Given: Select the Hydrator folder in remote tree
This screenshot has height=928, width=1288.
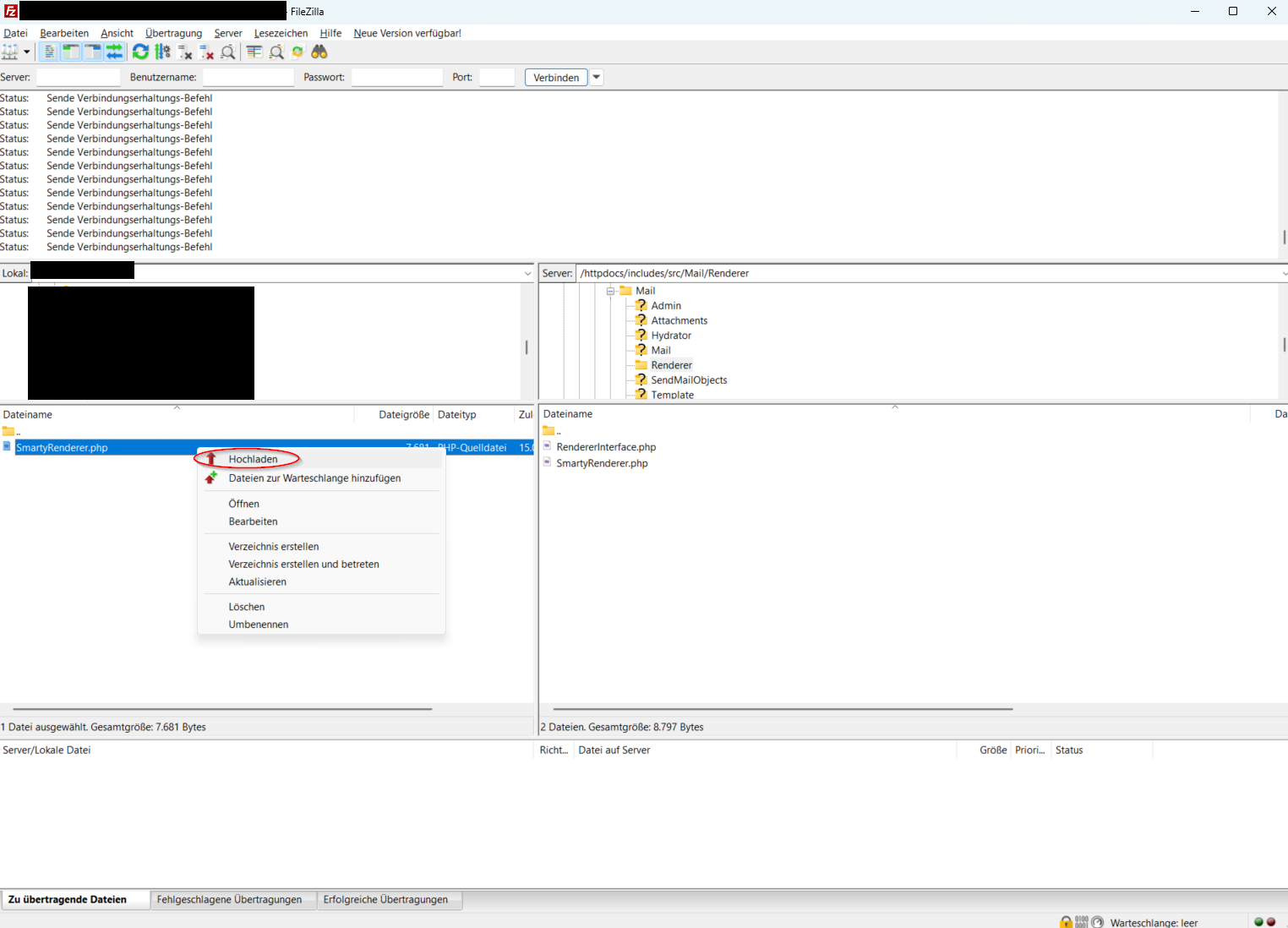Looking at the screenshot, I should point(671,336).
